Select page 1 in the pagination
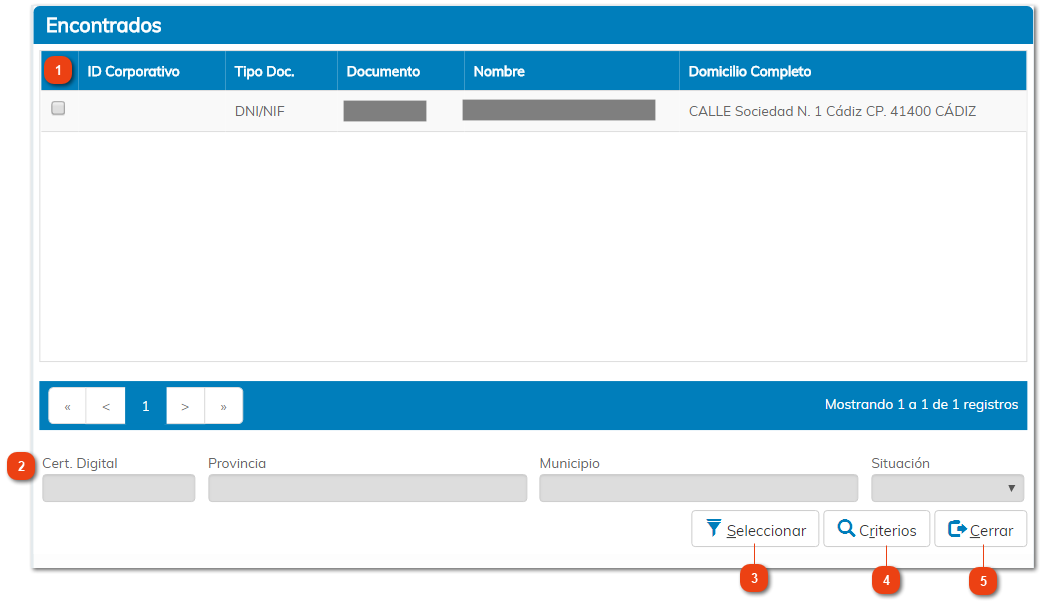 (145, 406)
